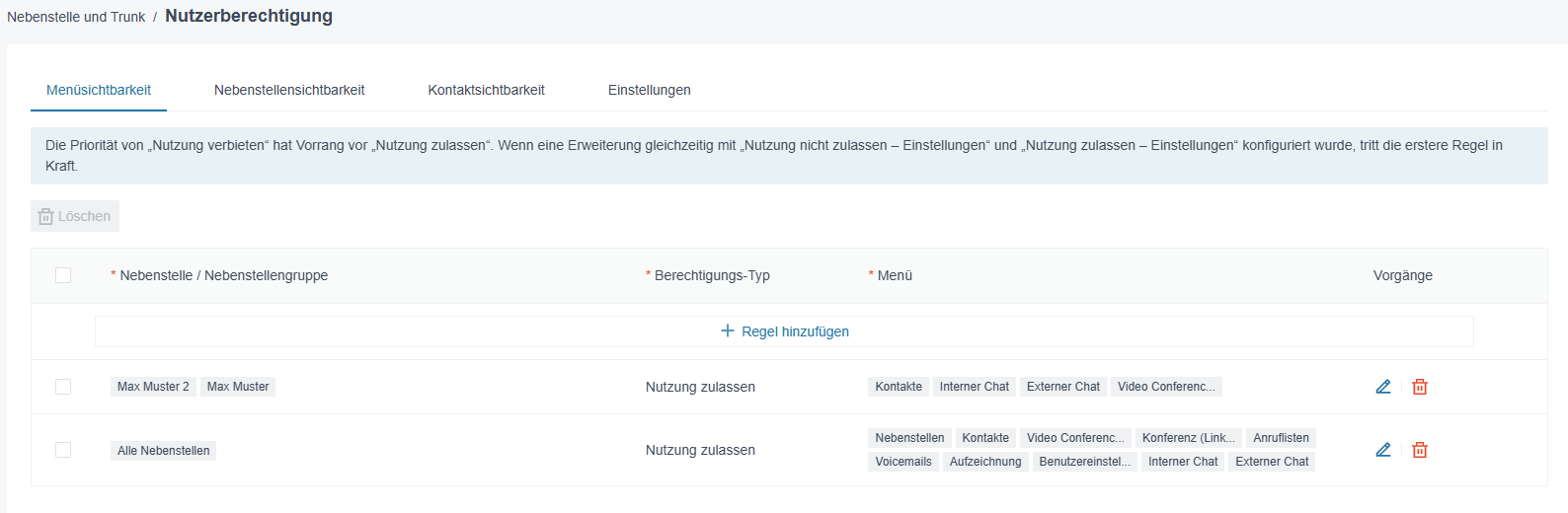
Task: Click the Benutzereinstel... tag
Action: (1085, 462)
